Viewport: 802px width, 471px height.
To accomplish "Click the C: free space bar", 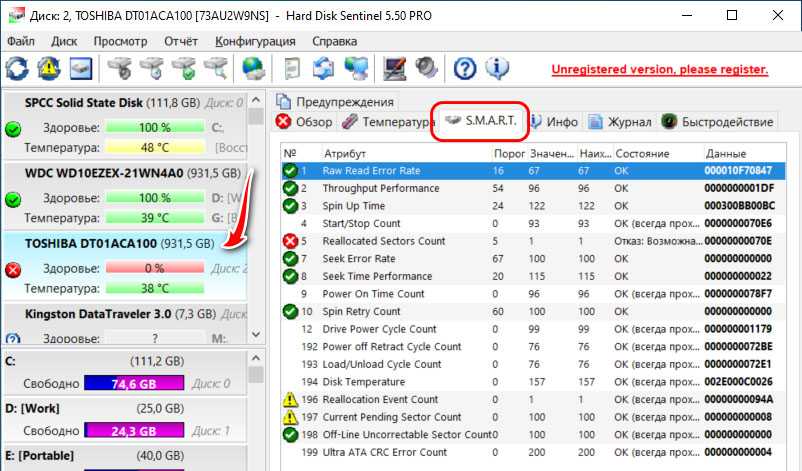I will (x=134, y=383).
